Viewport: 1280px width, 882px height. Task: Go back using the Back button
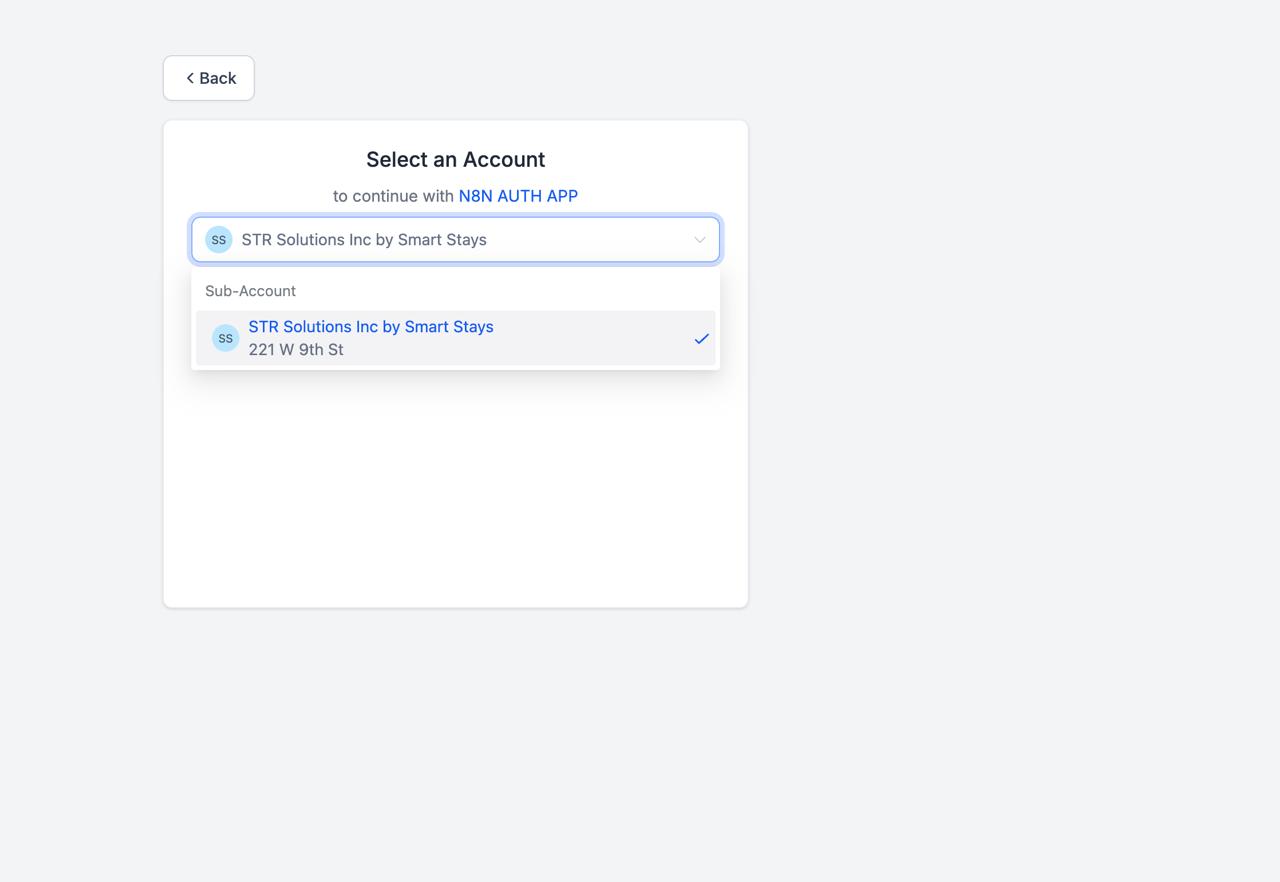[x=209, y=78]
